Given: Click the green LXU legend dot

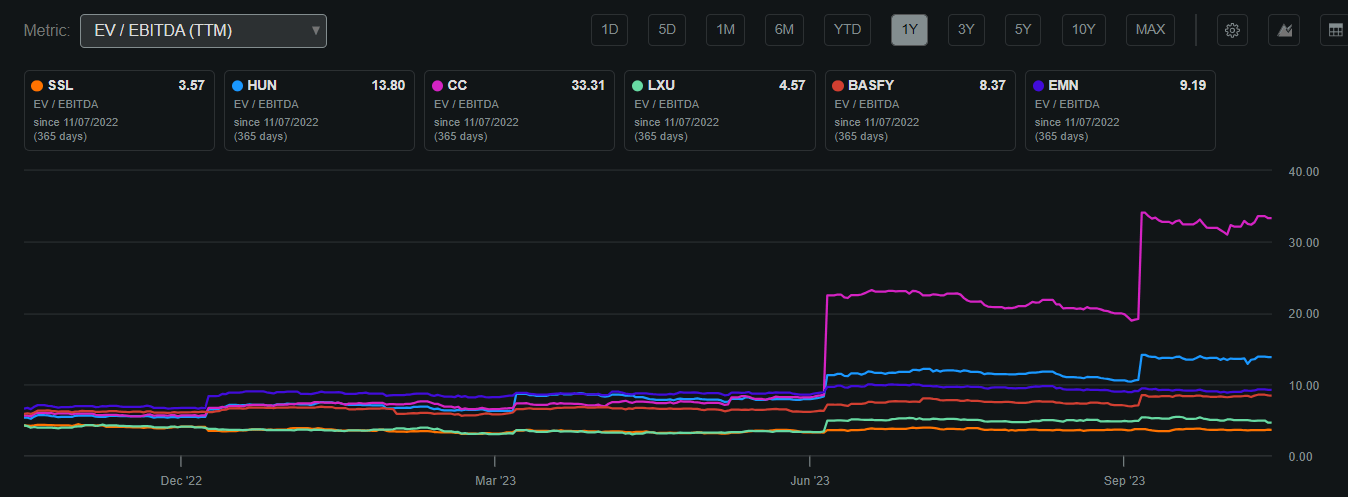Looking at the screenshot, I should pyautogui.click(x=637, y=86).
